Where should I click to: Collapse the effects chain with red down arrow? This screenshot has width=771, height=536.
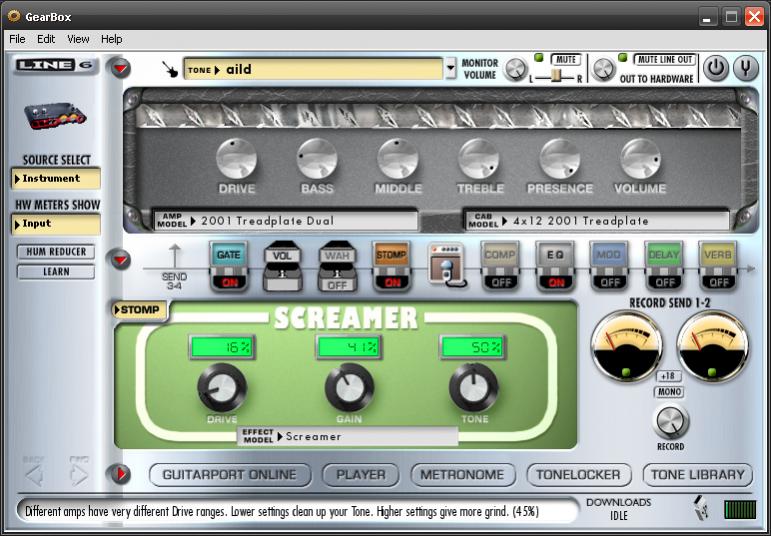pos(120,260)
